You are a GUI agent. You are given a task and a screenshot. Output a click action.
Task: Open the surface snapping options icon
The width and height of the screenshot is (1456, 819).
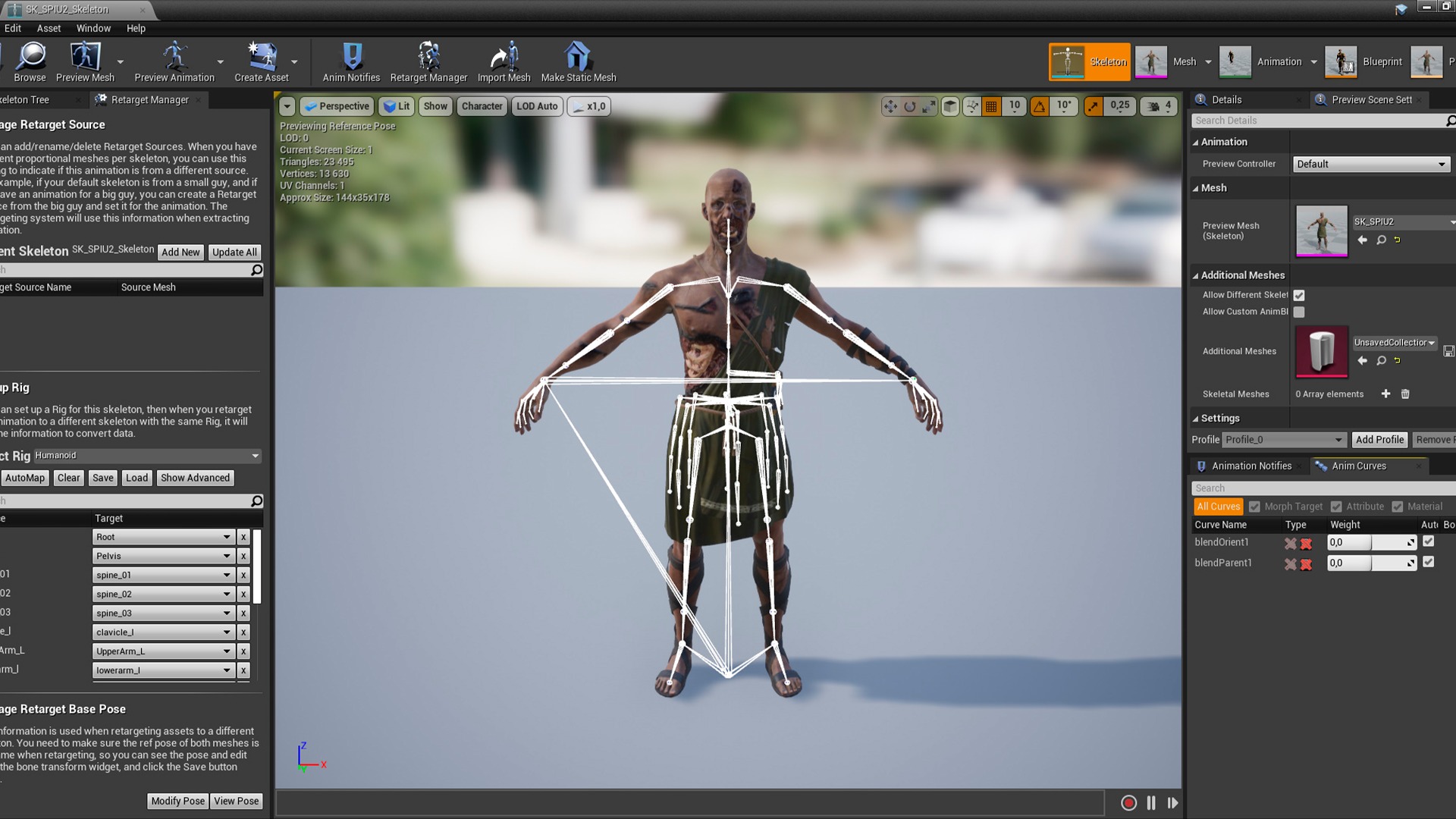pos(971,107)
